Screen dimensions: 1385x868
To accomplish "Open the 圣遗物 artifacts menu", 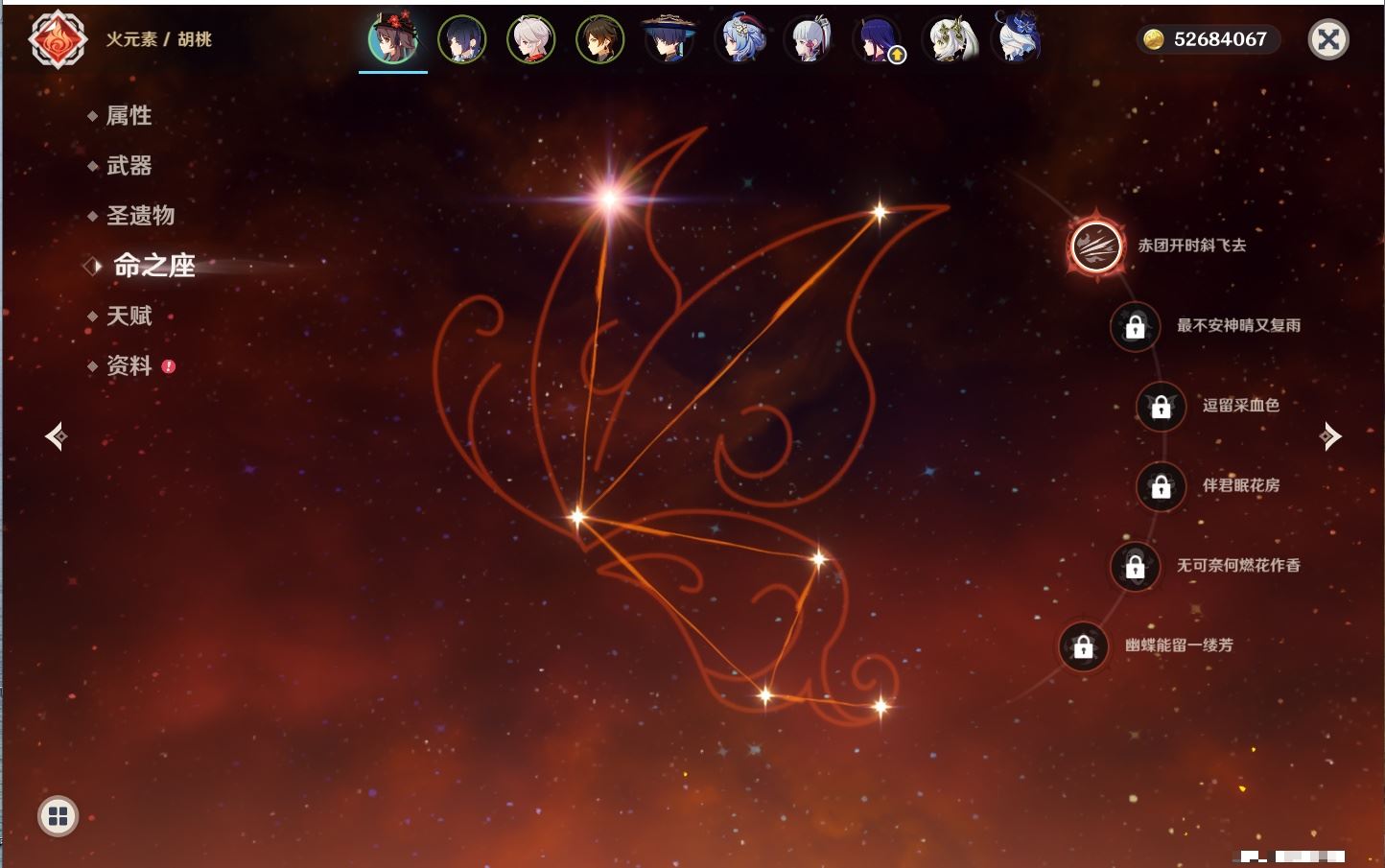I will [140, 216].
